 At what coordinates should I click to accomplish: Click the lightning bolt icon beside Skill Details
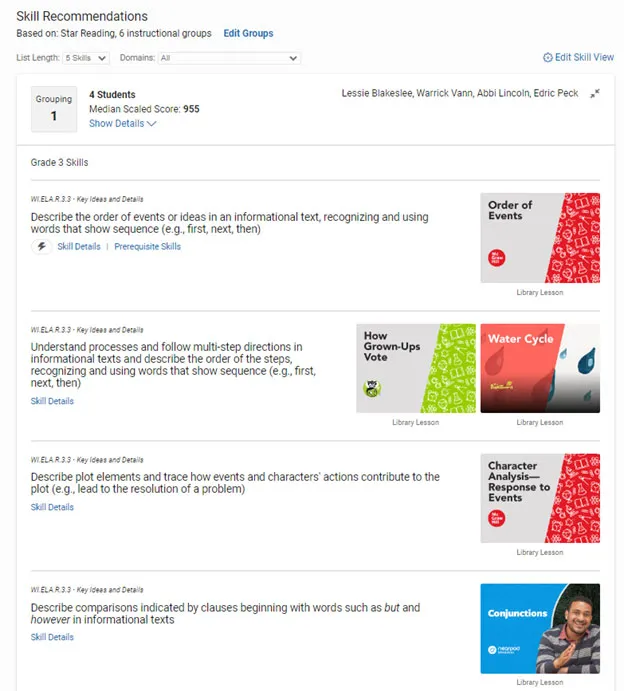[41, 246]
